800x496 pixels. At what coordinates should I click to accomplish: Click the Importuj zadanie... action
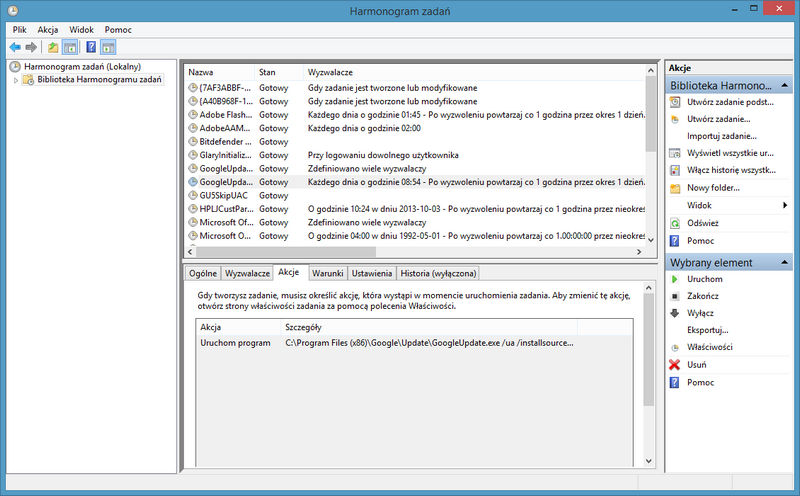(x=721, y=136)
